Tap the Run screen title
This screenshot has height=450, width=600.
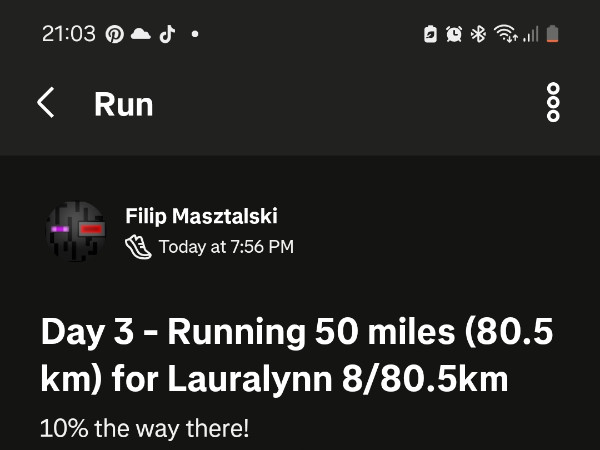point(124,104)
